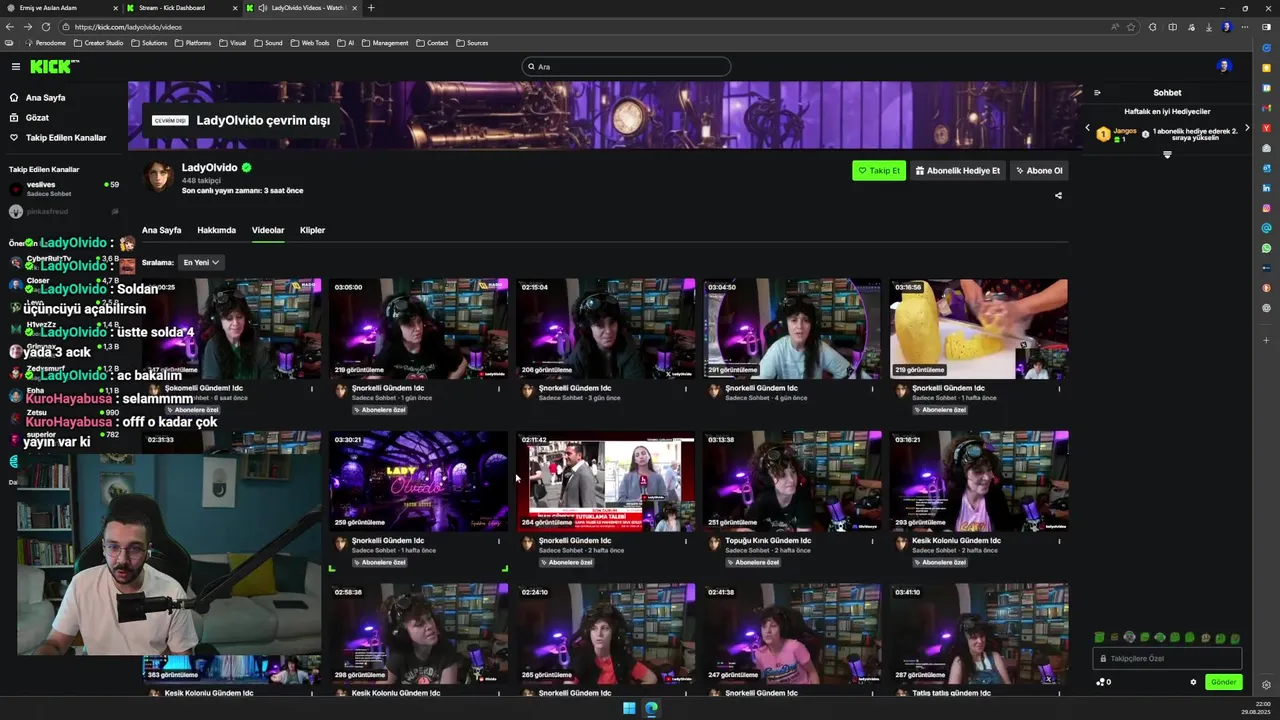Open the 03:04:50 video thumbnail
Image resolution: width=1280 pixels, height=720 pixels.
pos(792,329)
